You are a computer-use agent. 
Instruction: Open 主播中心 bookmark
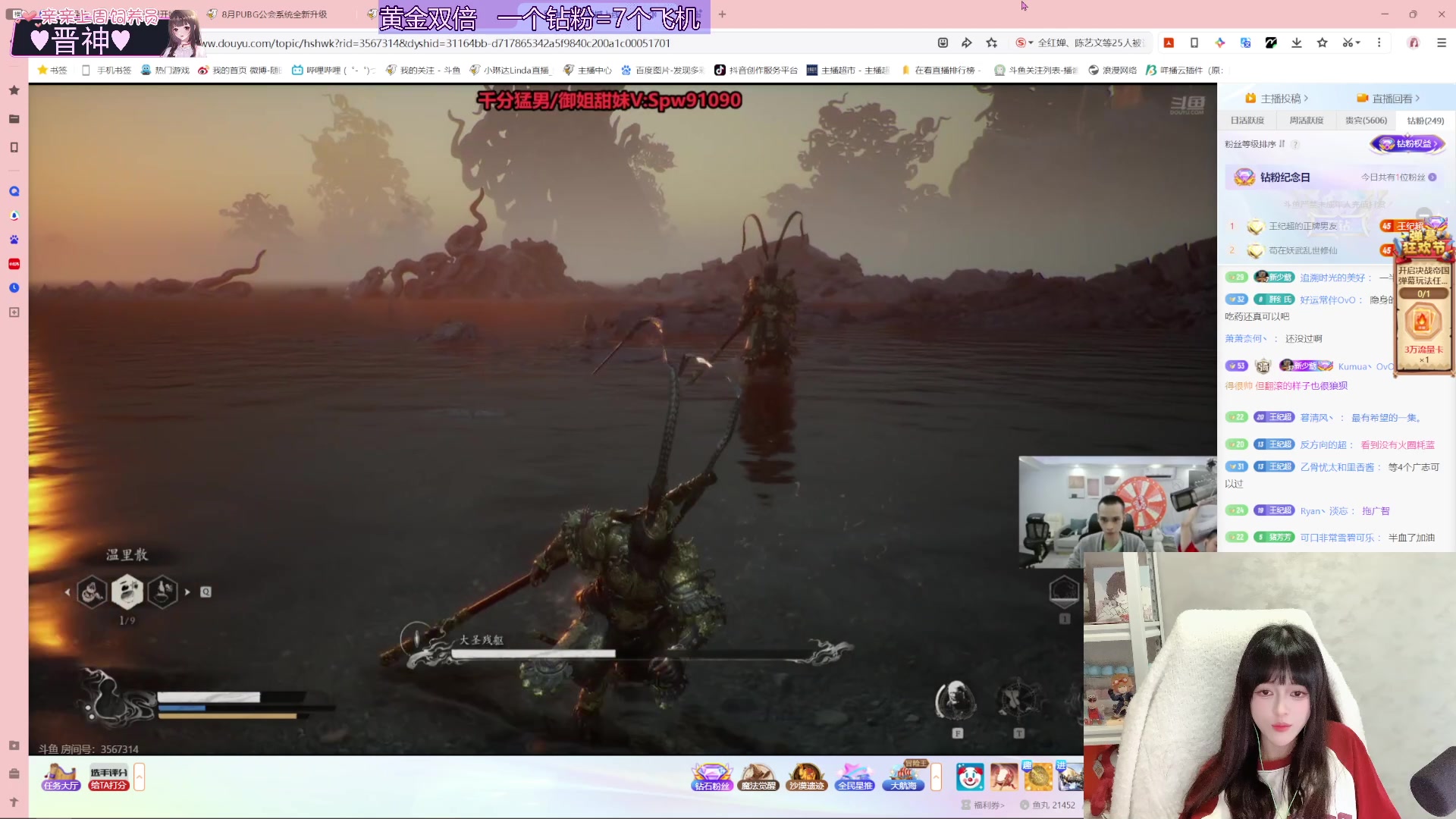tap(588, 71)
